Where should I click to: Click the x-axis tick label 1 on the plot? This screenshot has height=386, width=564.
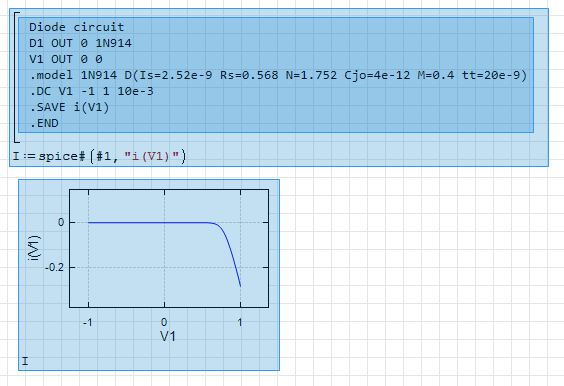tap(240, 322)
